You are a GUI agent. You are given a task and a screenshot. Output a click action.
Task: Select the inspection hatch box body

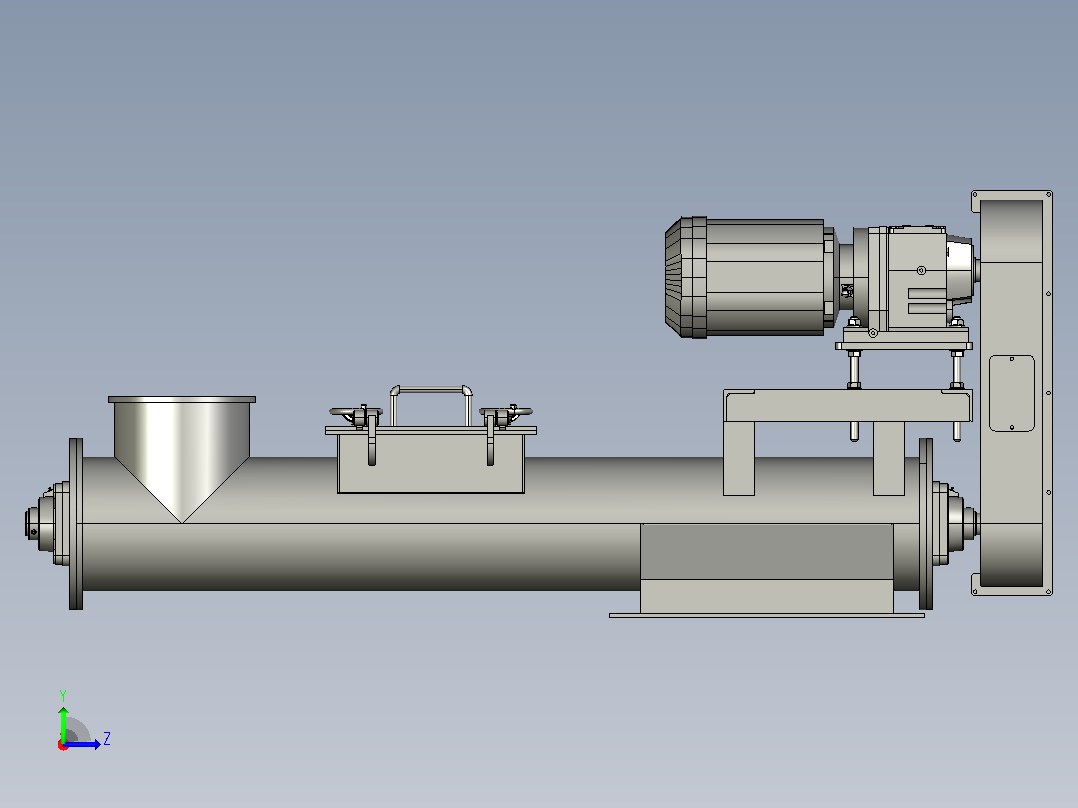[431, 461]
